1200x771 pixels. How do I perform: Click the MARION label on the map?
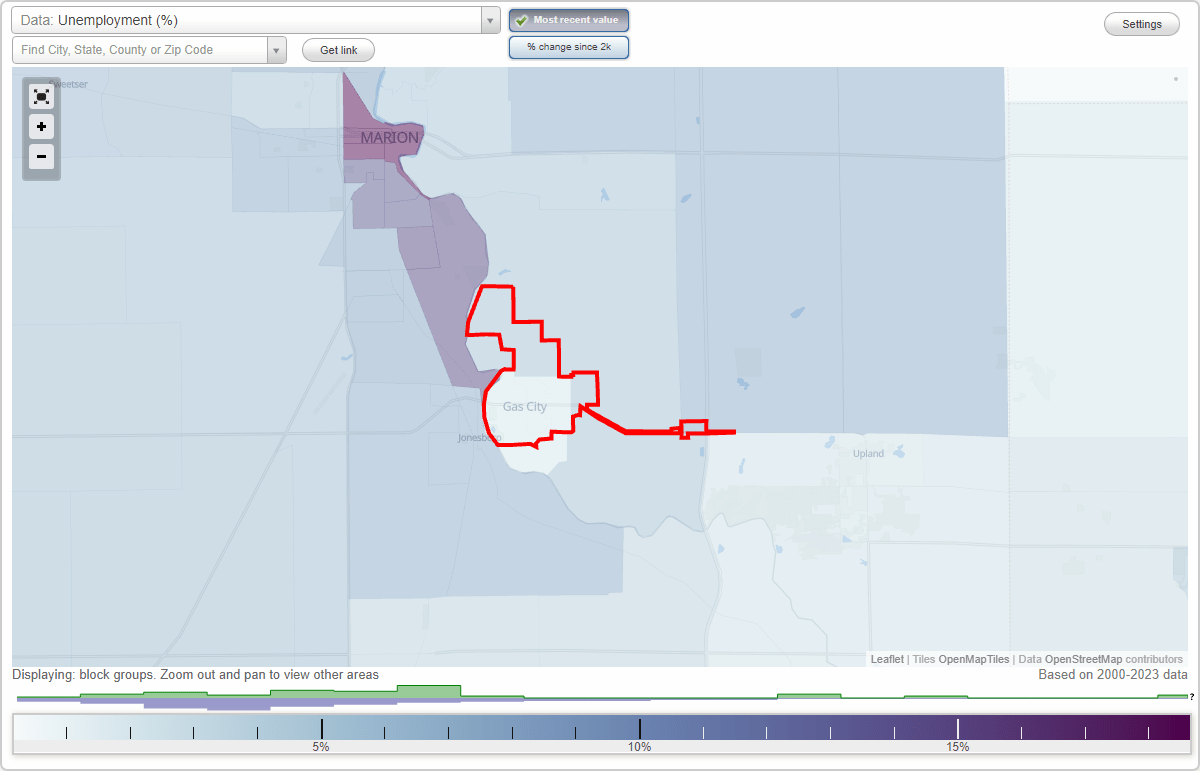(x=390, y=138)
